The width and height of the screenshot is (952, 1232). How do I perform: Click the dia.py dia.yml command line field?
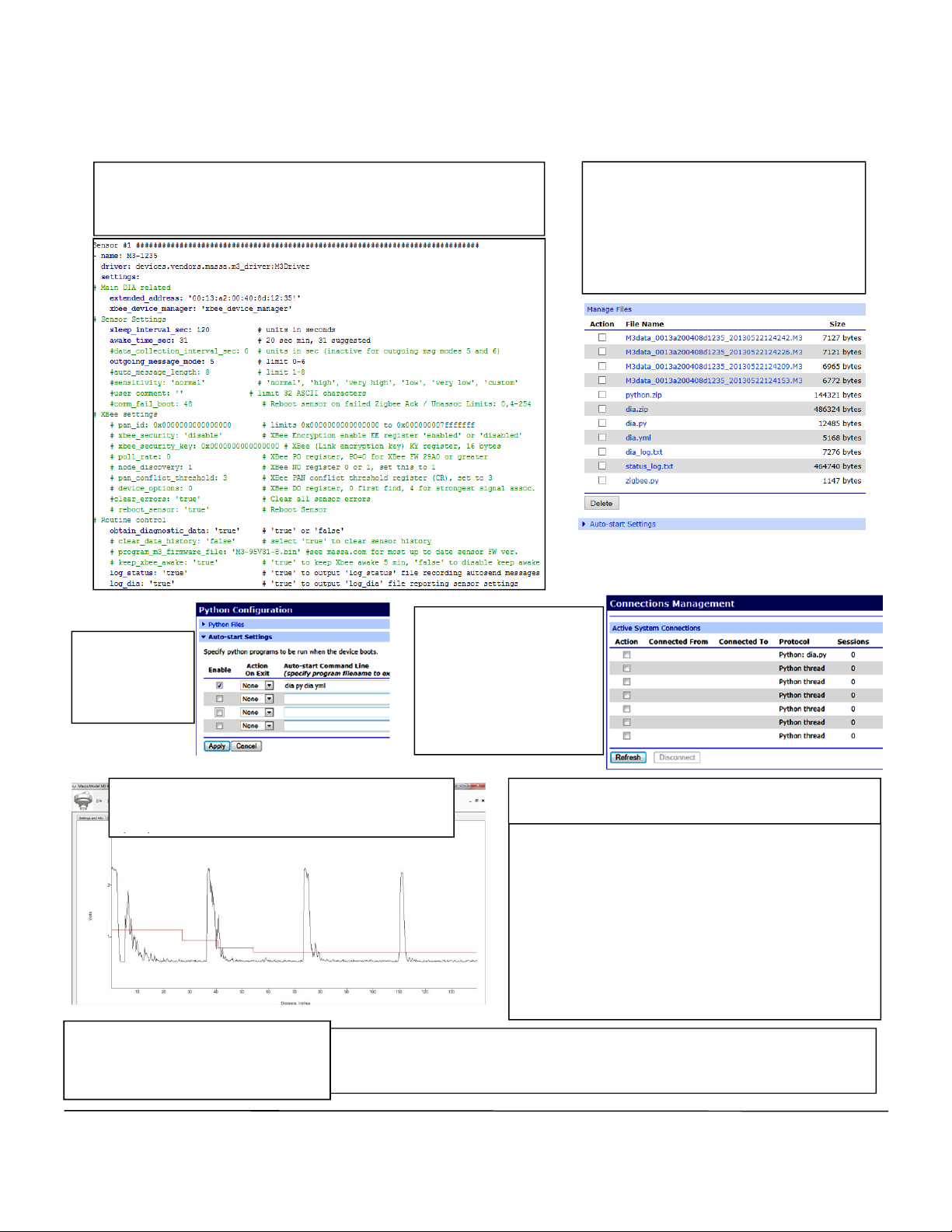click(x=336, y=686)
